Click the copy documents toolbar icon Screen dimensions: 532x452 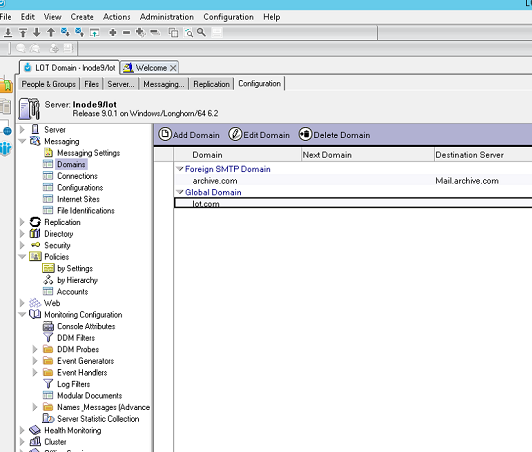pyautogui.click(x=173, y=33)
